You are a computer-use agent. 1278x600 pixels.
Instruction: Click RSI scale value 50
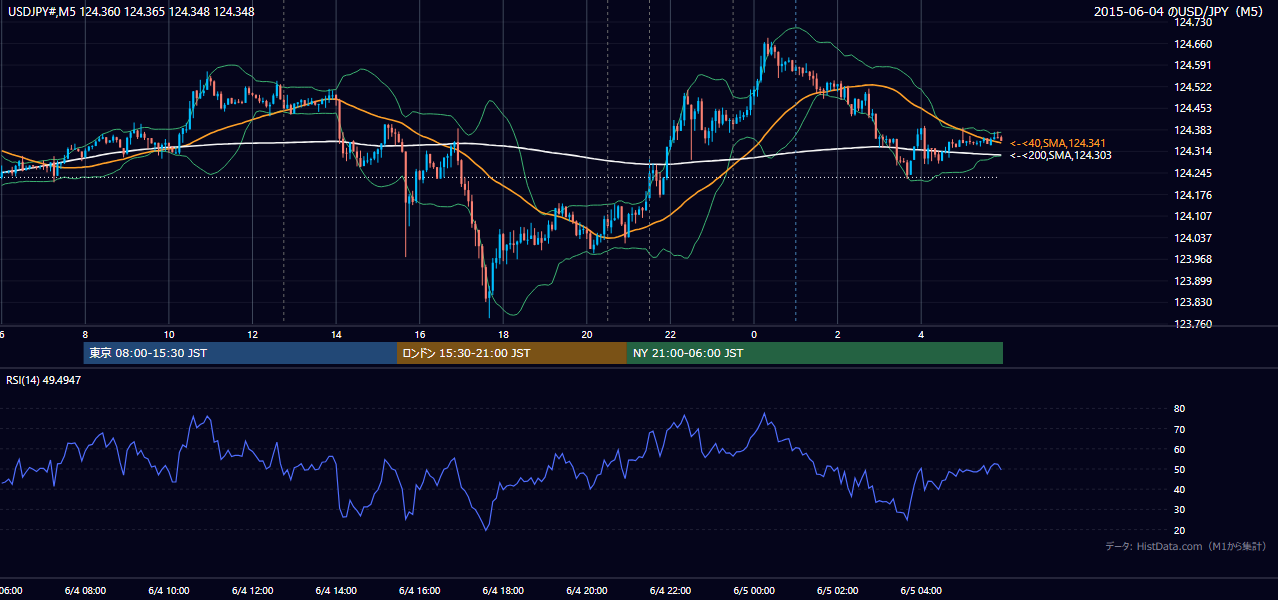tap(1180, 469)
